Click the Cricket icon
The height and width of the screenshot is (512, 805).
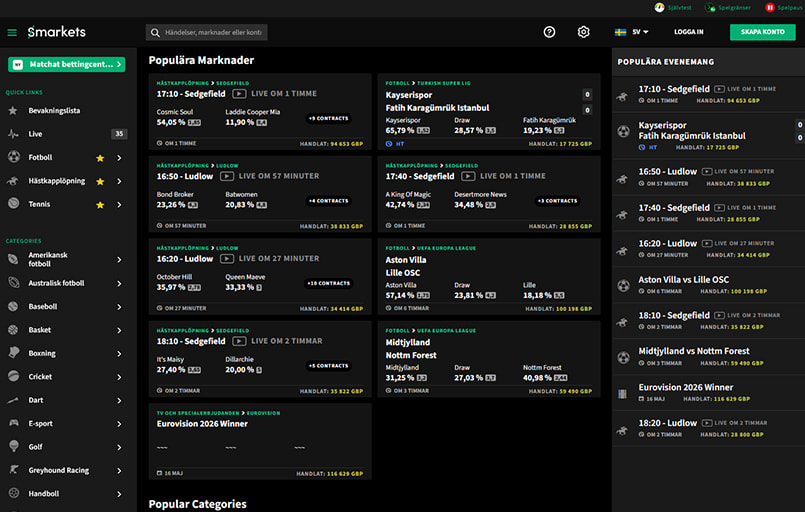[14, 376]
